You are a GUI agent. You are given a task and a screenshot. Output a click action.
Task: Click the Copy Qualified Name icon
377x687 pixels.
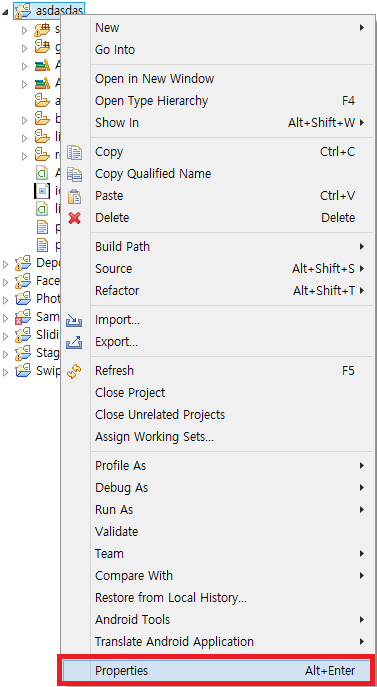(75, 174)
